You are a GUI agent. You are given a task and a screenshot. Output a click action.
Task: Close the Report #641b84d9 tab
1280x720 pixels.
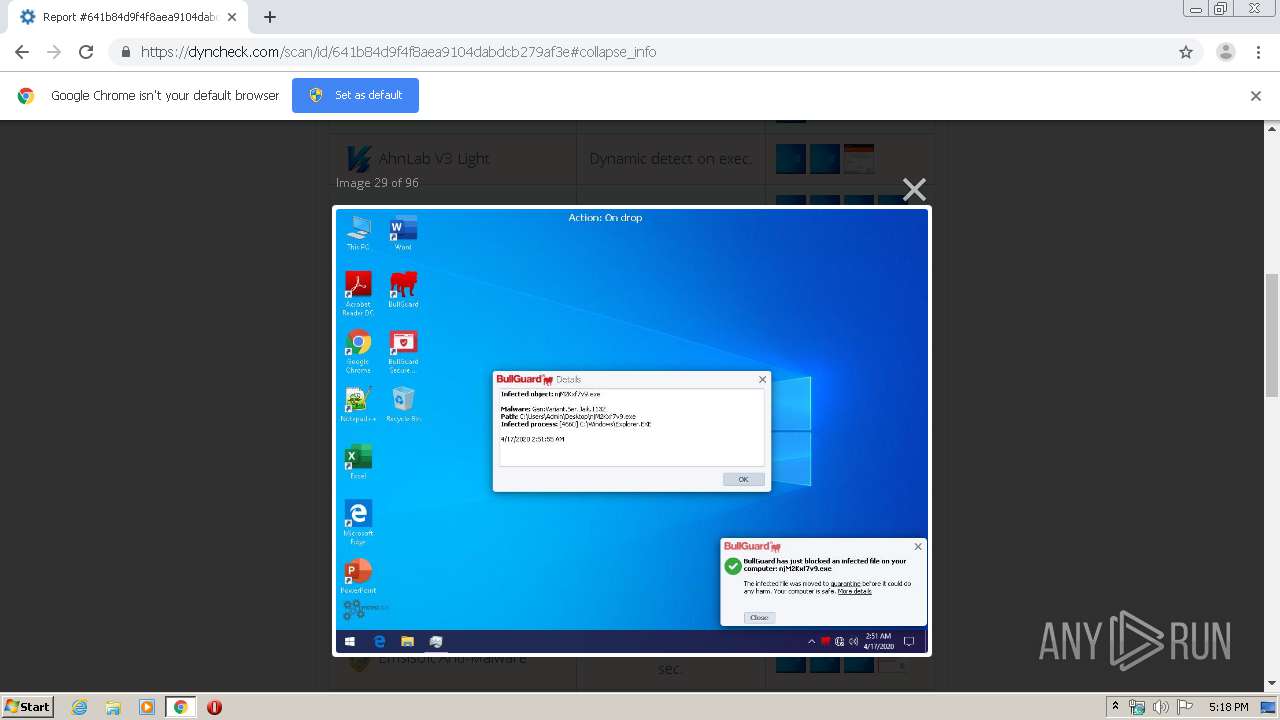point(232,17)
